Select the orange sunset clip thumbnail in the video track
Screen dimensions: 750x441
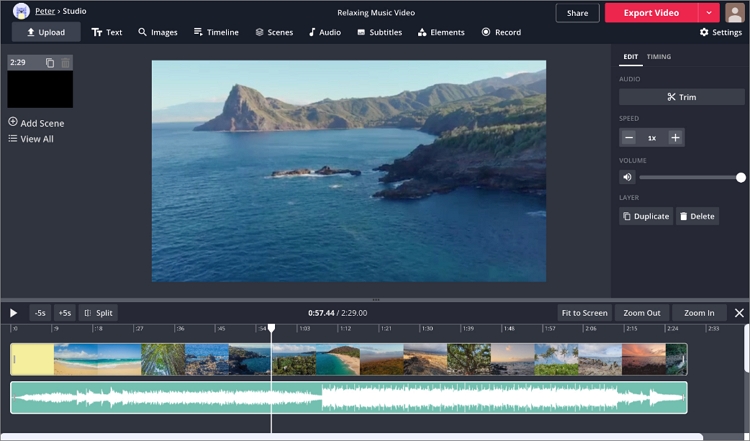coord(644,359)
